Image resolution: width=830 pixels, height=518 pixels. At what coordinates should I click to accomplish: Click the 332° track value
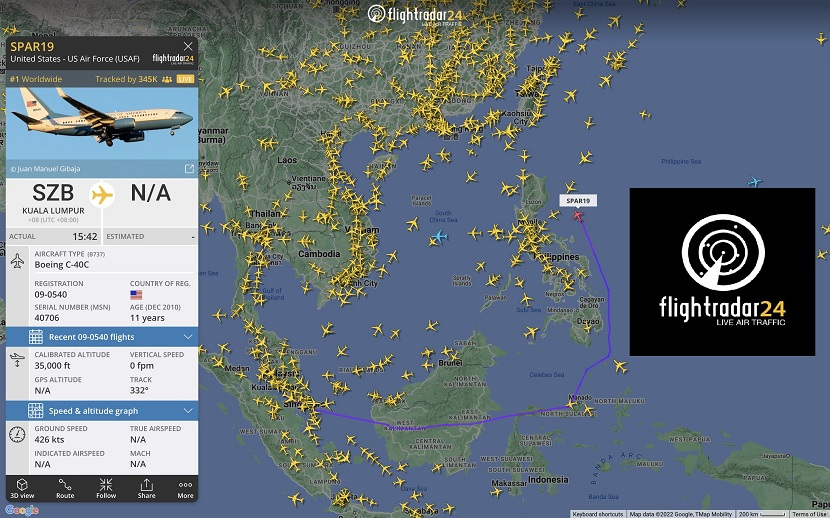click(x=139, y=390)
